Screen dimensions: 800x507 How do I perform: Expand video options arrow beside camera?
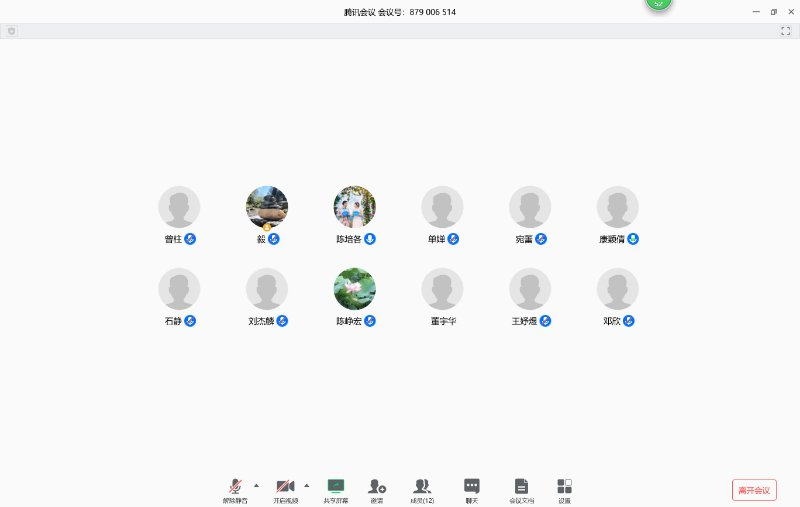[306, 485]
